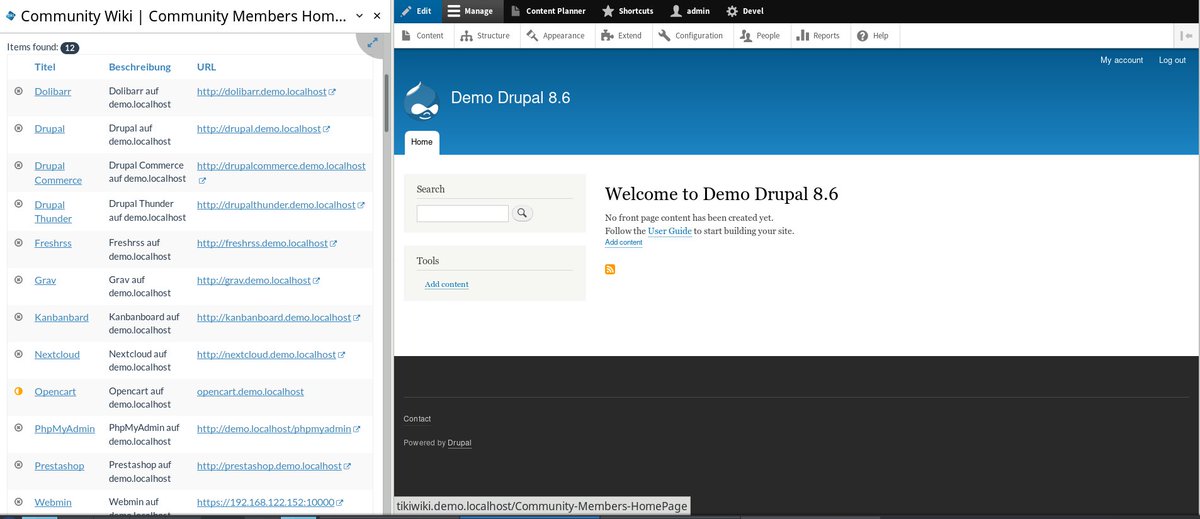Expand the Community Wiki panel title chevron

coord(359,16)
